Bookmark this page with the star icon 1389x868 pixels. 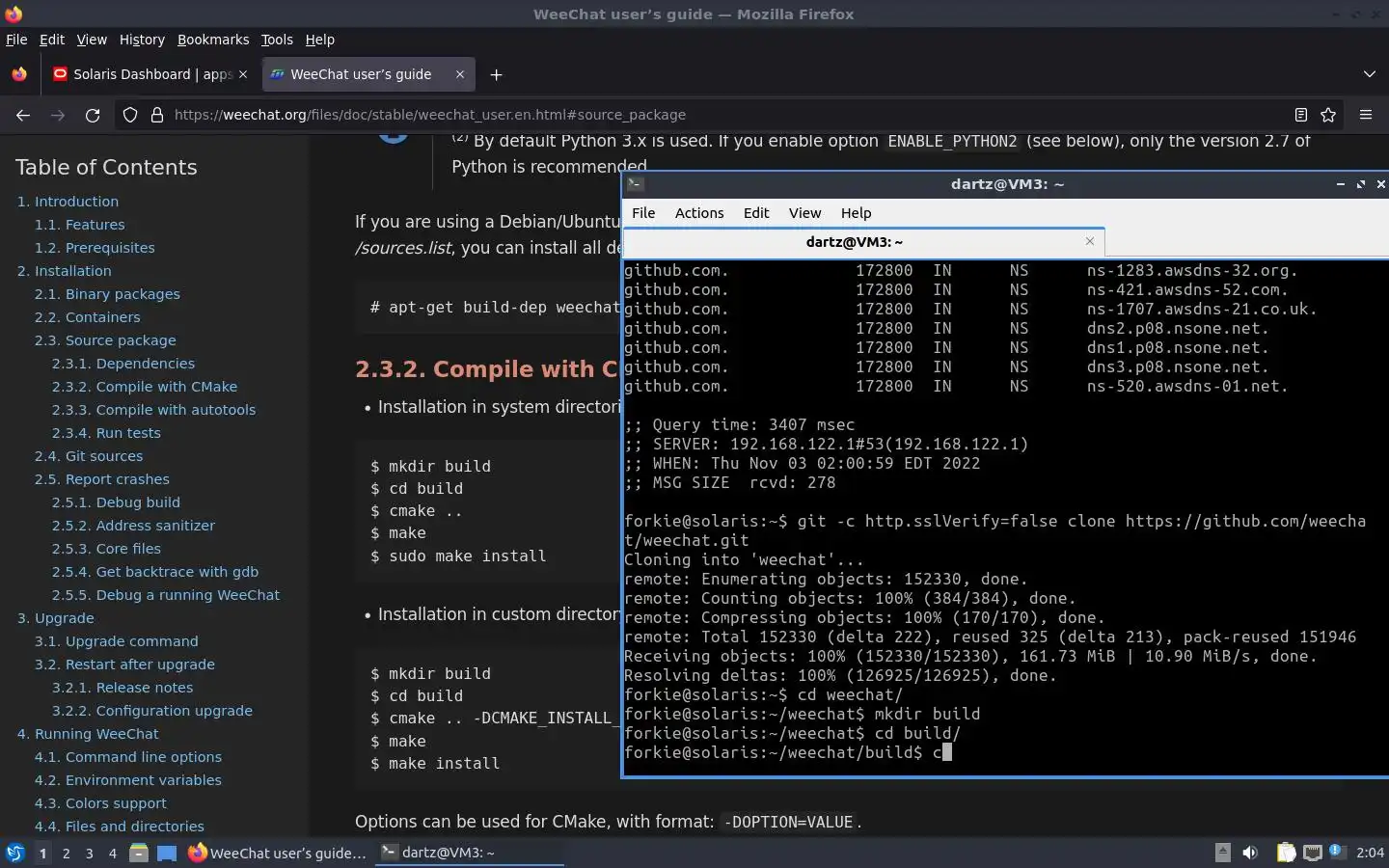coord(1328,115)
